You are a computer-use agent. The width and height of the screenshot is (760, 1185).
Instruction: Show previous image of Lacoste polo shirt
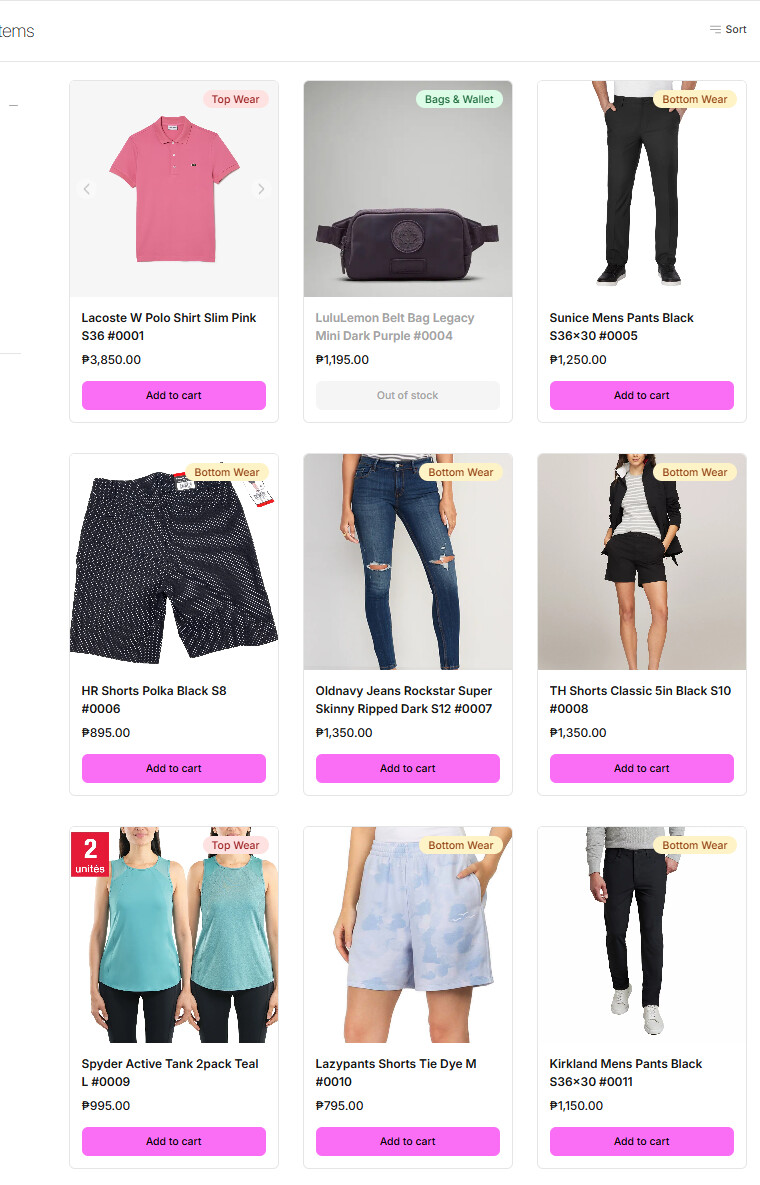pyautogui.click(x=87, y=189)
